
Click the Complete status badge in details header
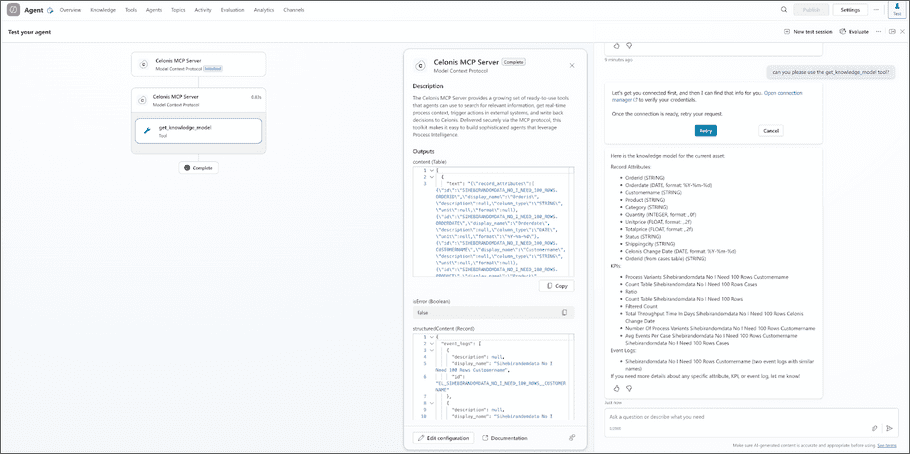(513, 62)
